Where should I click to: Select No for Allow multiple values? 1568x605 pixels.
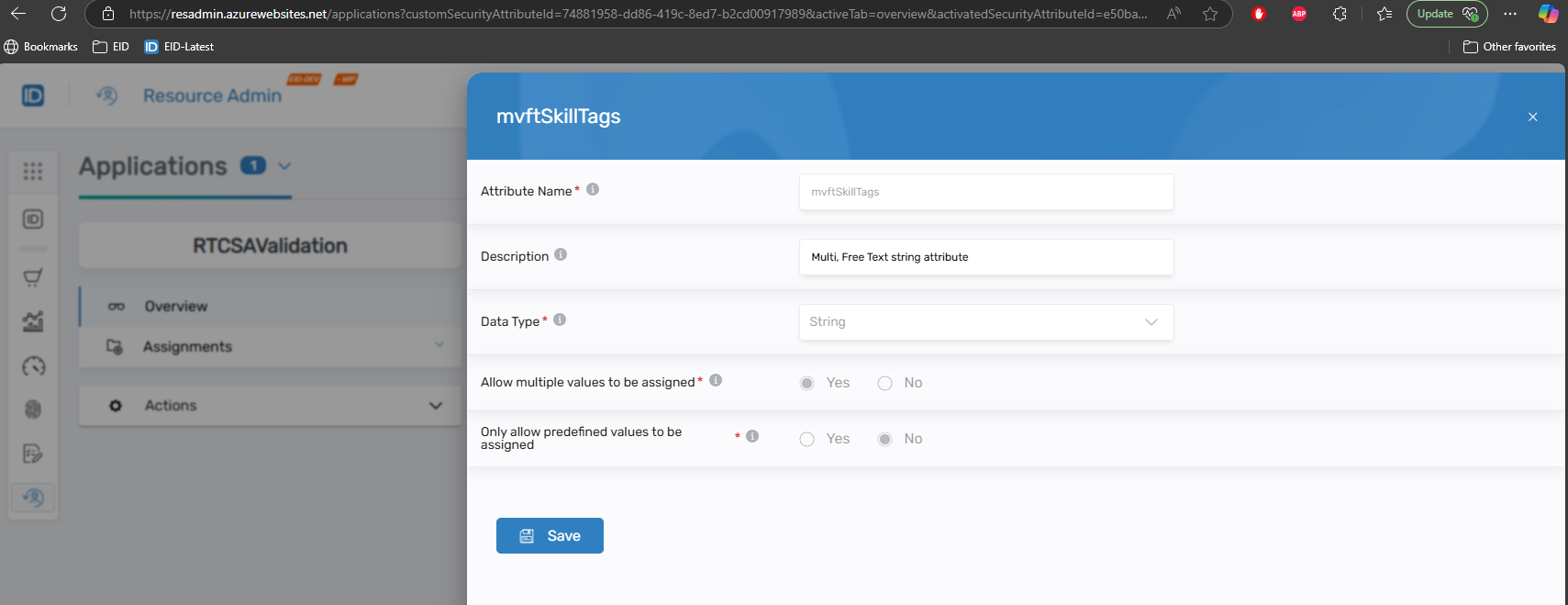click(x=885, y=383)
